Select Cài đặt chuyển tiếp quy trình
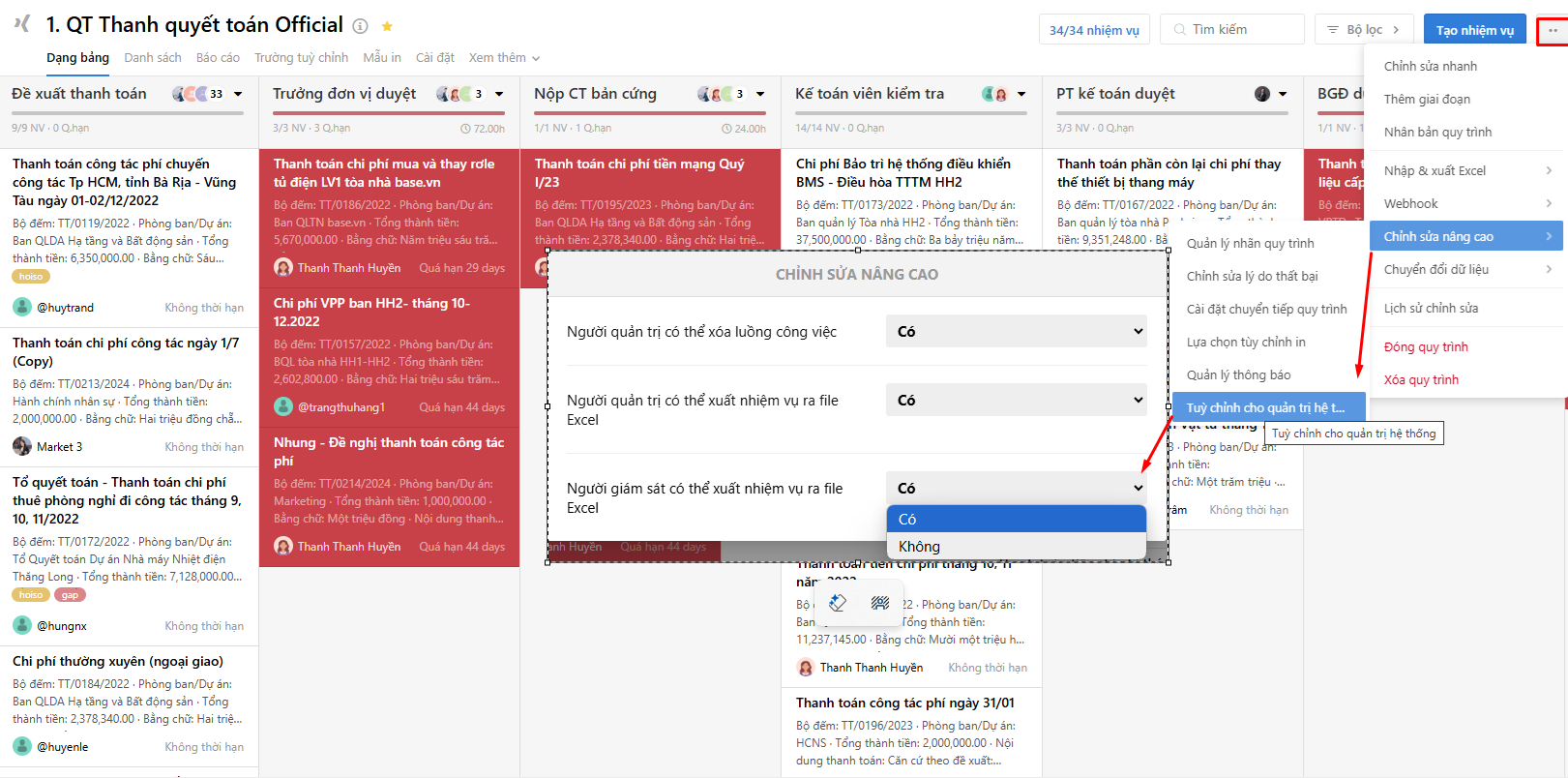Screen dimensions: 1568x778 point(1269,309)
